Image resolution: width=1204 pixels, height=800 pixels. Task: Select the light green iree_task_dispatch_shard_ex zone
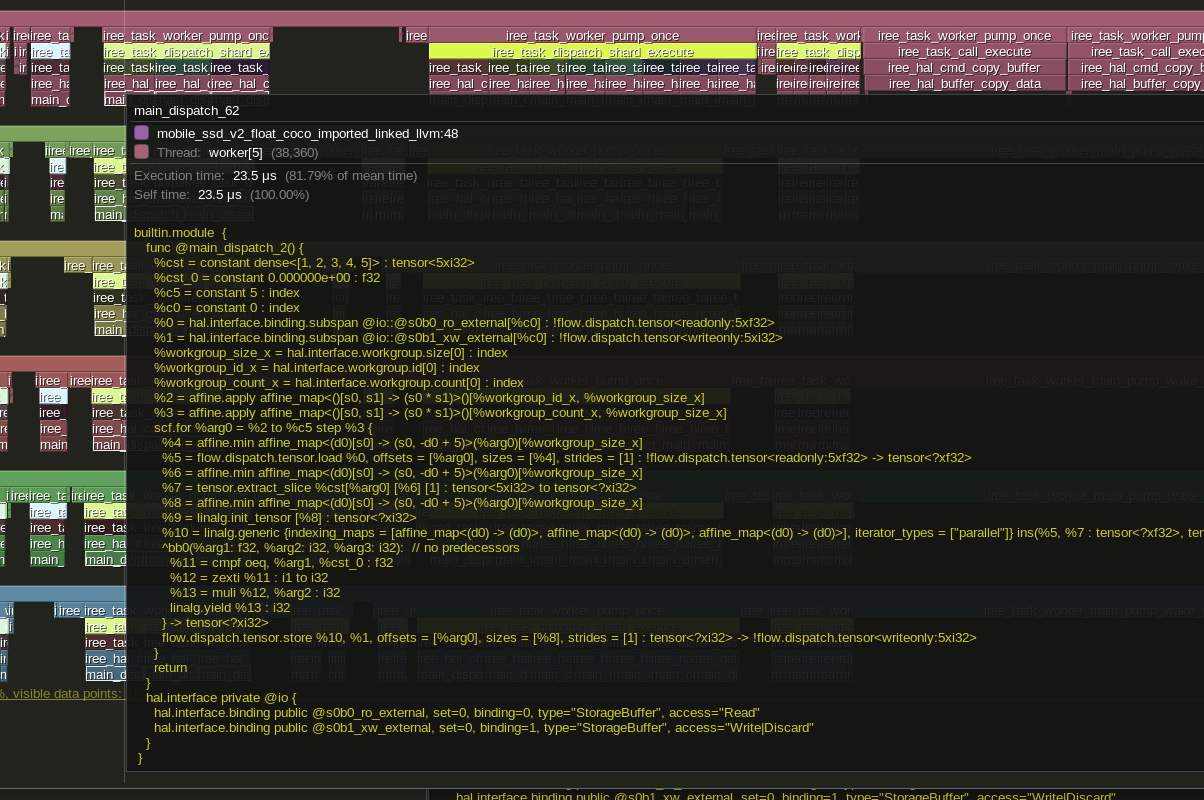click(186, 52)
